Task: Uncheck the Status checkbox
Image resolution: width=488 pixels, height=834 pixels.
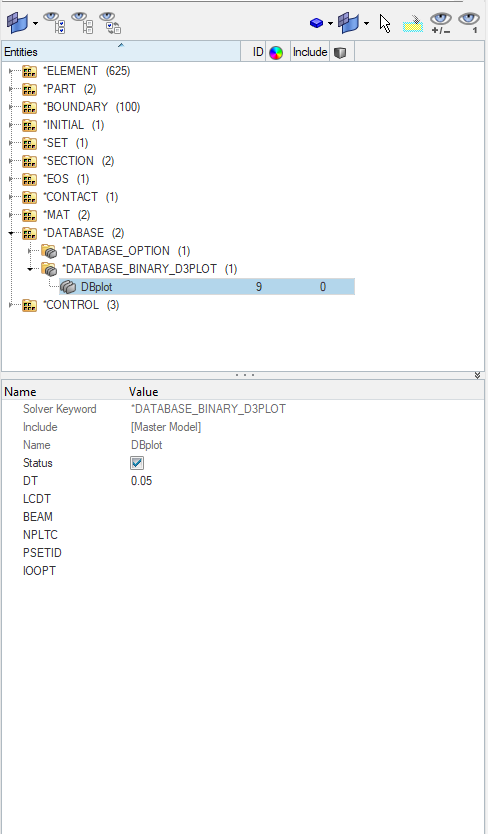Action: 137,463
